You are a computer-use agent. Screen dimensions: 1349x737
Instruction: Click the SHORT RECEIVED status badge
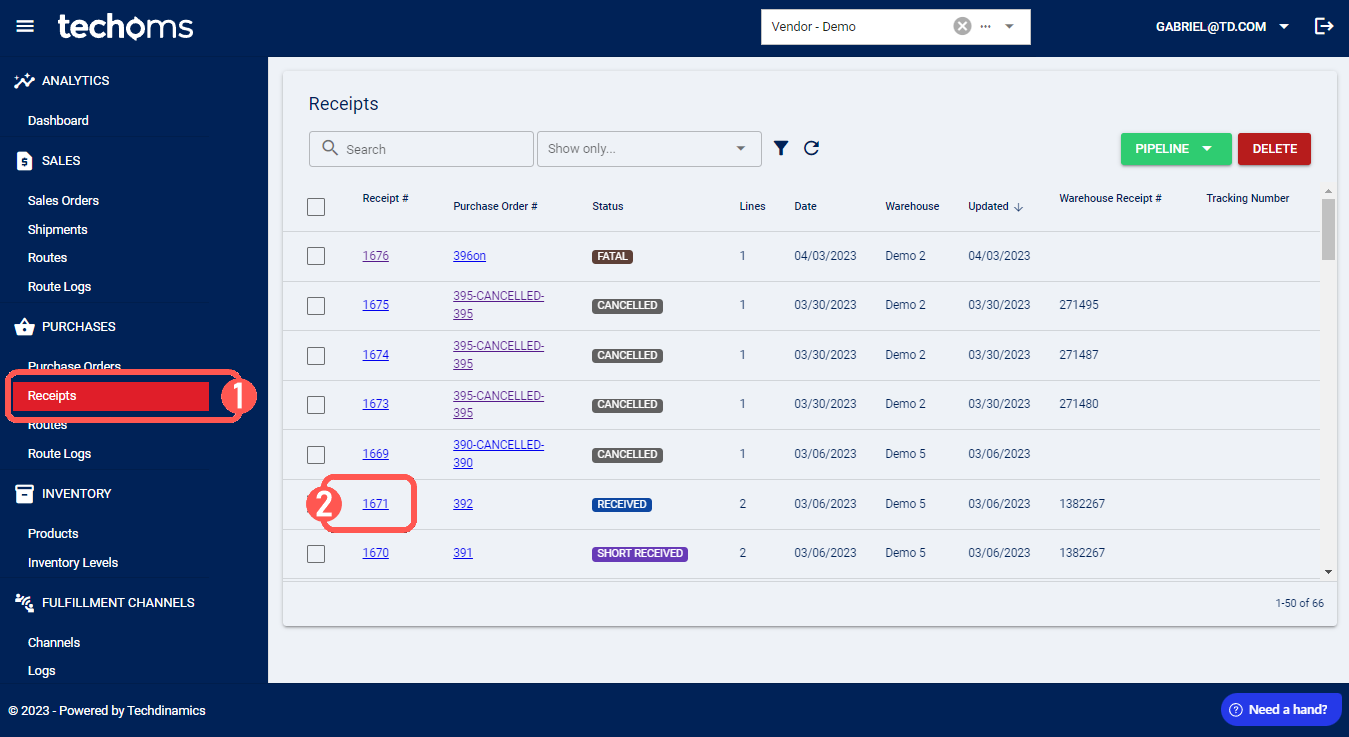pyautogui.click(x=640, y=553)
